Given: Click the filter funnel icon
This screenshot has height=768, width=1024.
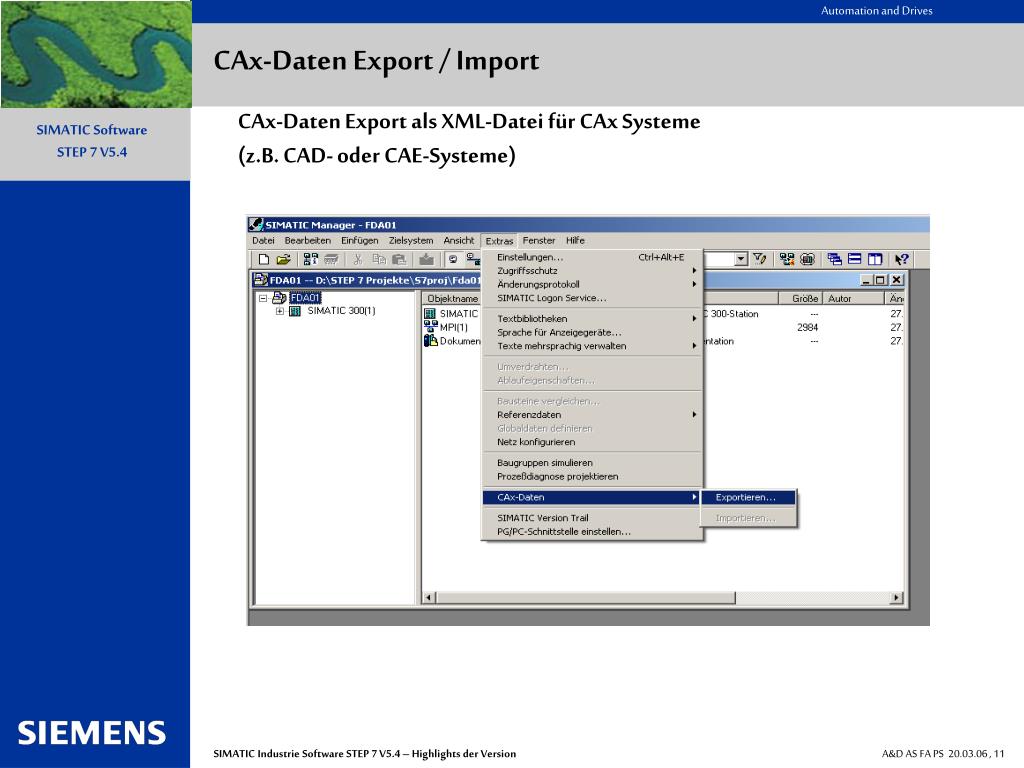Looking at the screenshot, I should pyautogui.click(x=760, y=259).
